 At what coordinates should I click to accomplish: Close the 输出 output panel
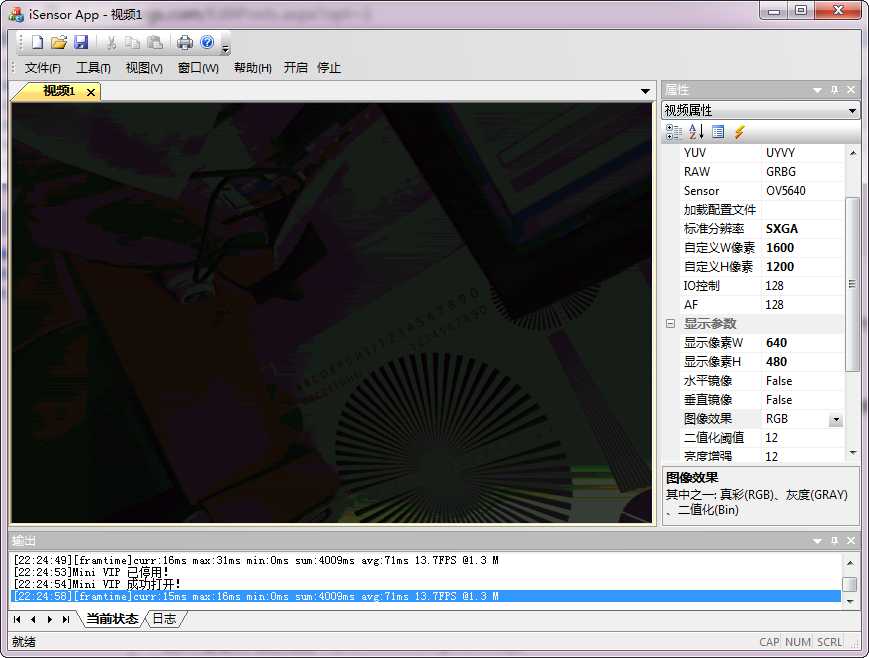851,540
